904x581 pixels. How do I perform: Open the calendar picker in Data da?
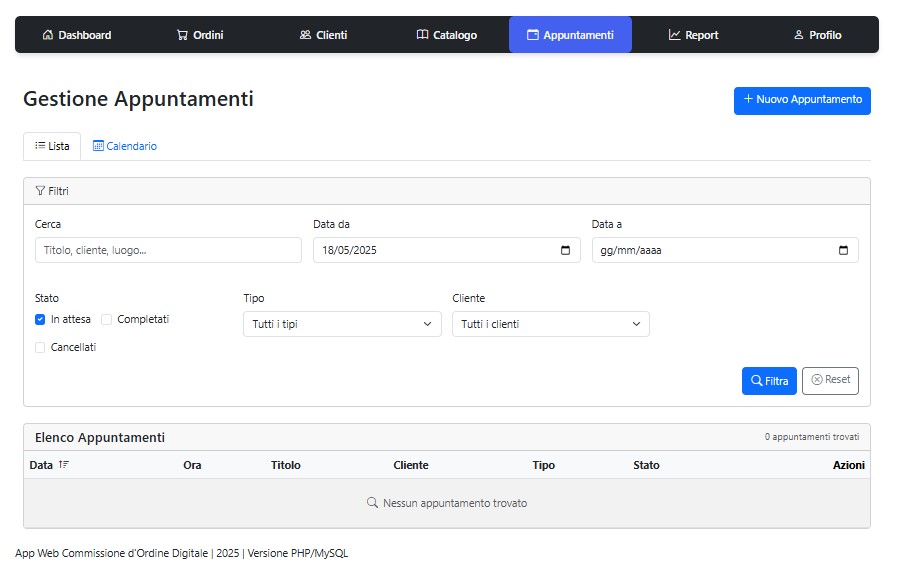click(565, 250)
